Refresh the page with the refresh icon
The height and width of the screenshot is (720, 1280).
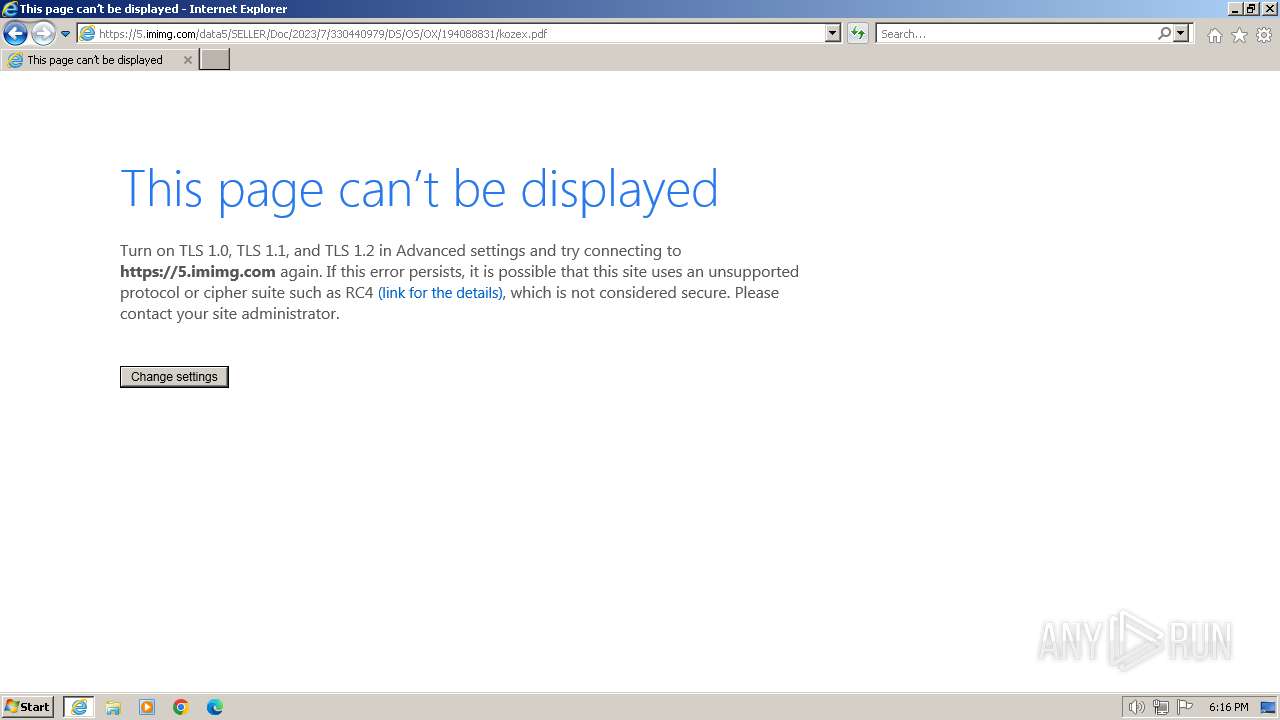[858, 33]
